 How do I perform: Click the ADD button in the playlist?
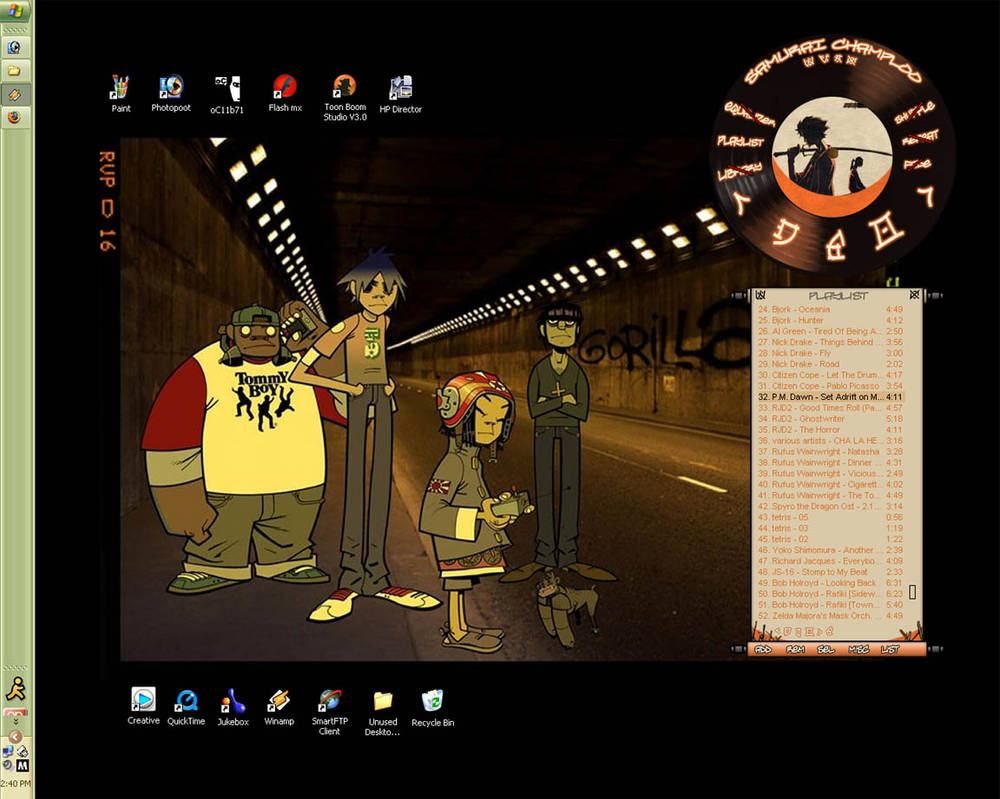click(763, 649)
